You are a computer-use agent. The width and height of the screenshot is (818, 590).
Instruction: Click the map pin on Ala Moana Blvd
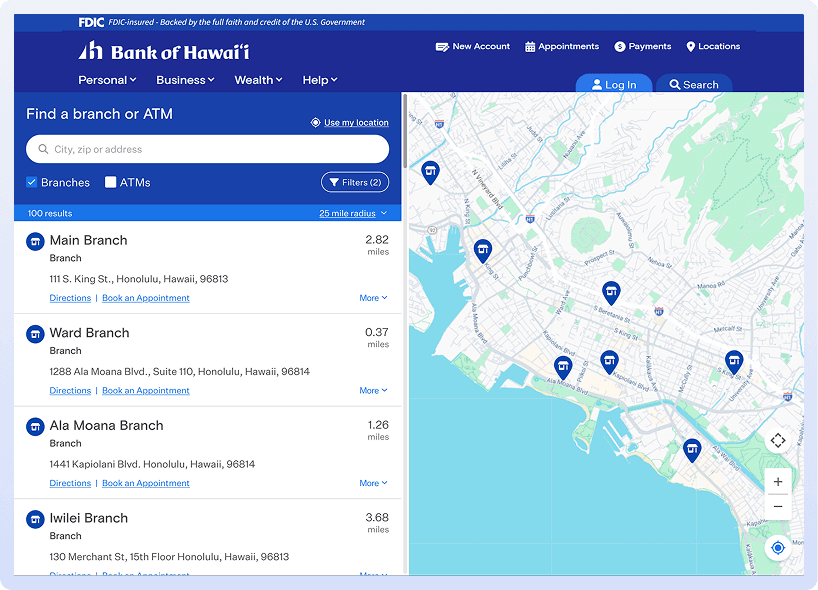pyautogui.click(x=563, y=367)
